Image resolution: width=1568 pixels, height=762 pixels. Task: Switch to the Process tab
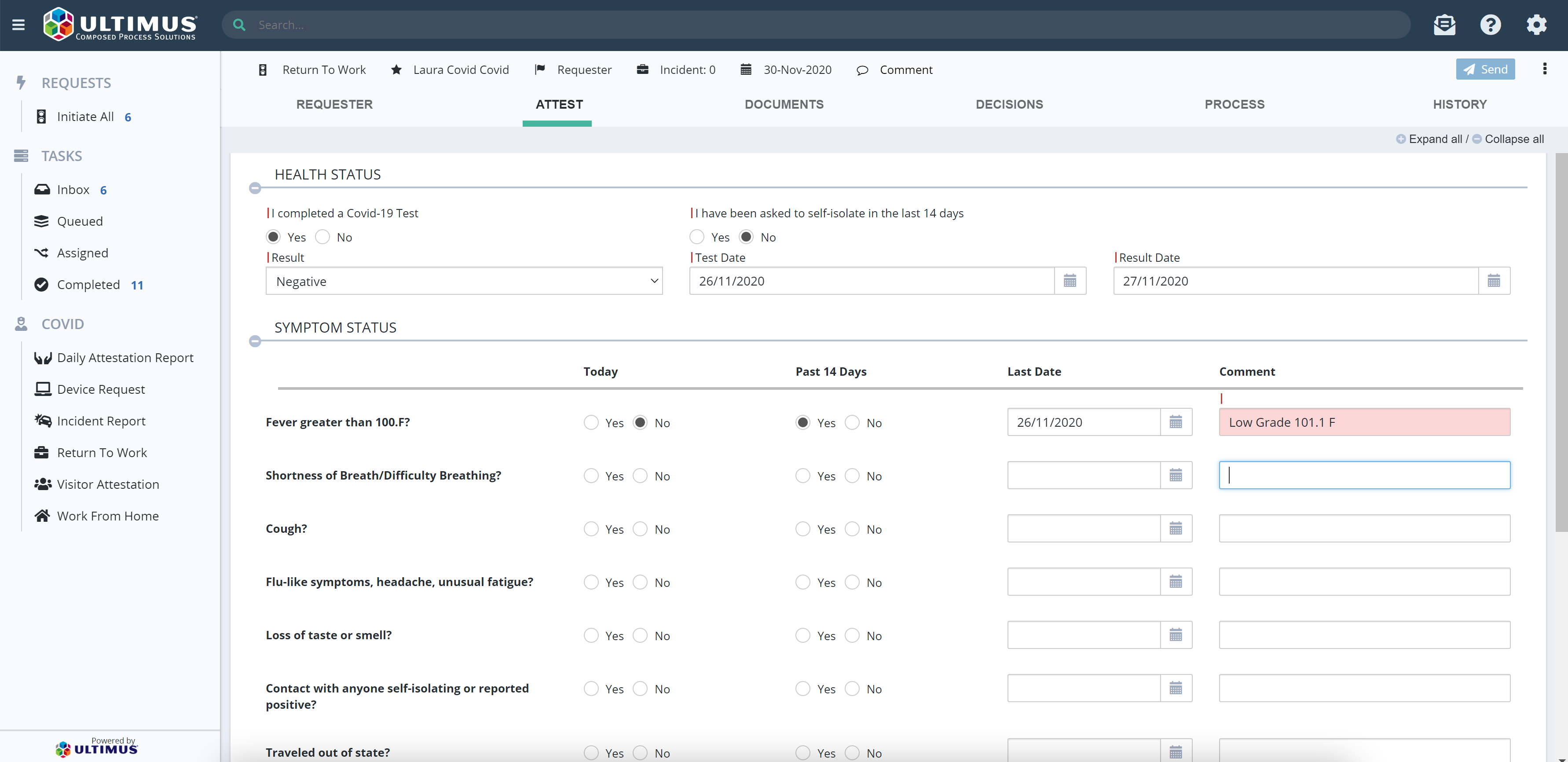click(x=1235, y=105)
